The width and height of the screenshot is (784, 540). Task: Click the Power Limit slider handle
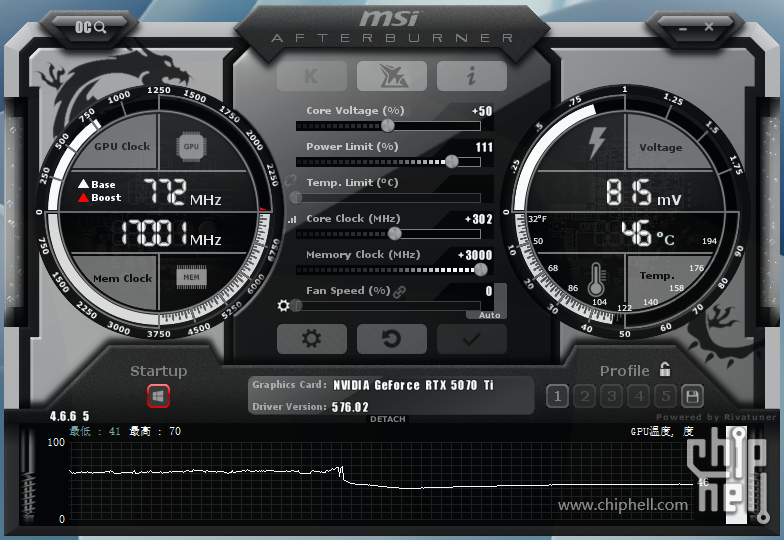[x=452, y=162]
